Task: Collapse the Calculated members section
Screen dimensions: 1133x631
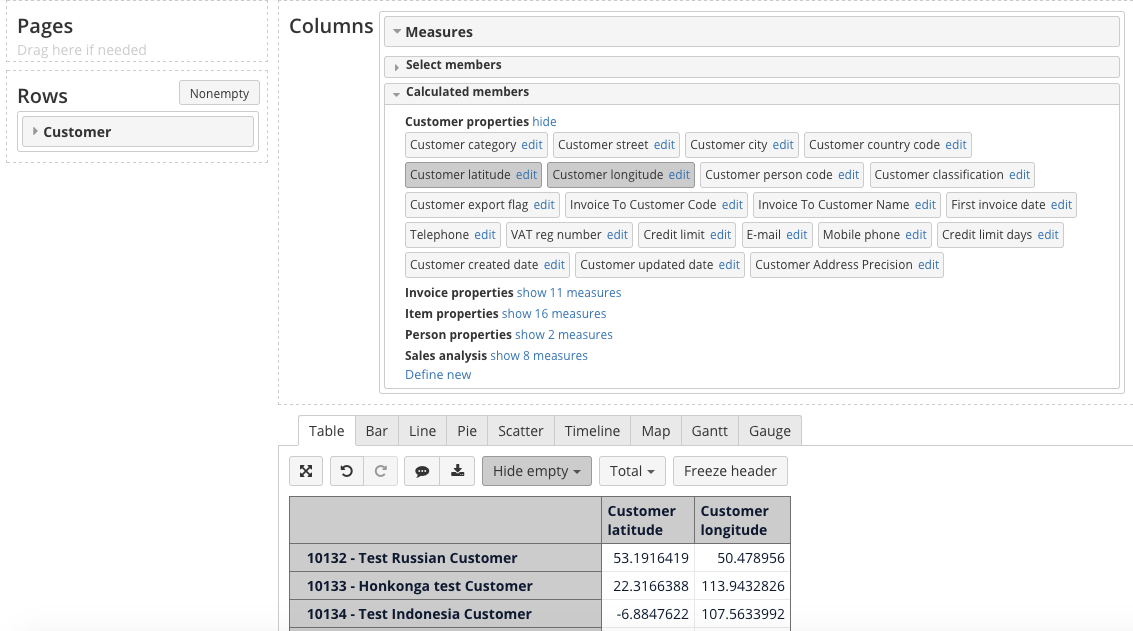Action: [x=466, y=92]
